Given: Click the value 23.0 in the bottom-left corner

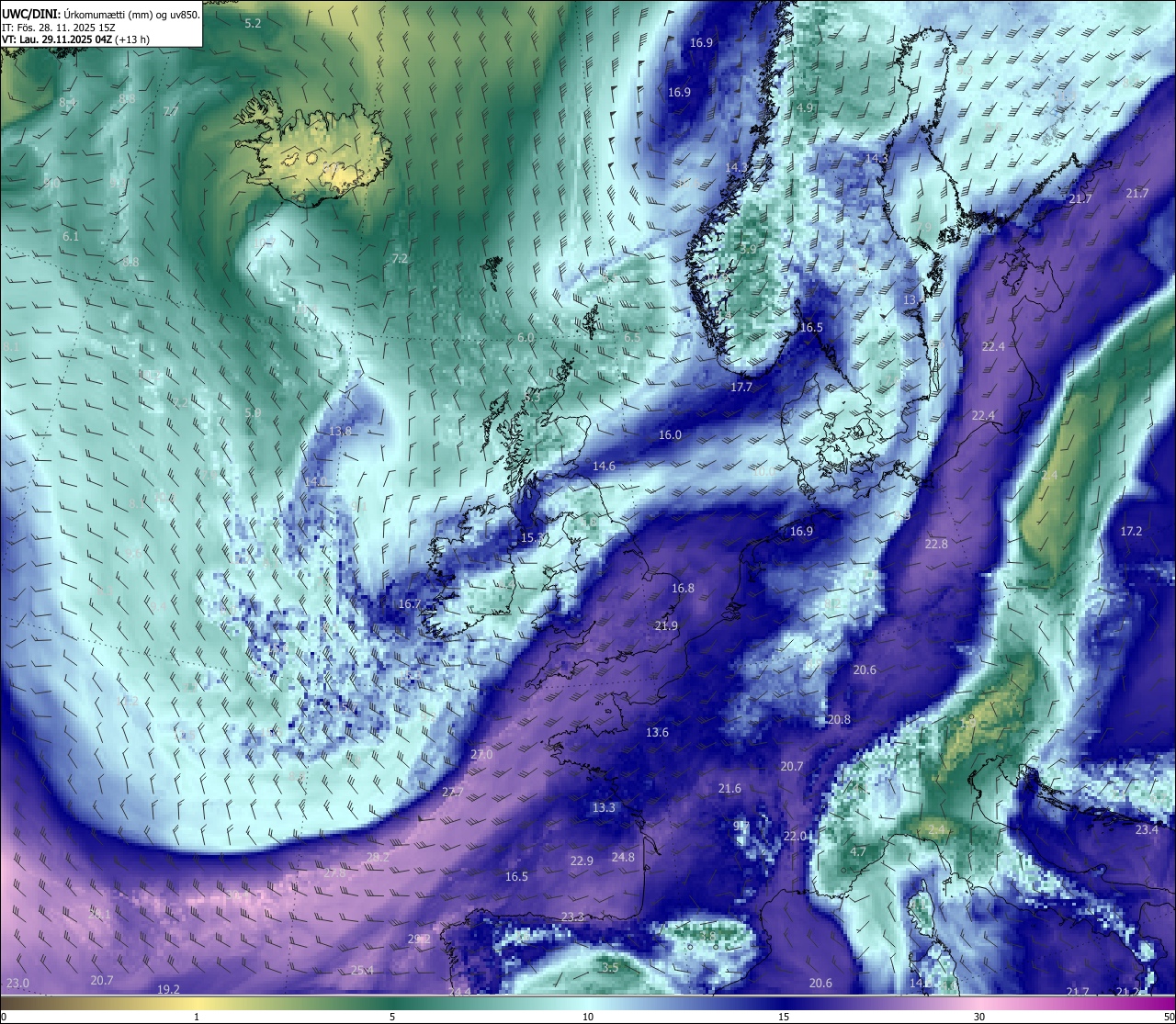Looking at the screenshot, I should point(17,983).
